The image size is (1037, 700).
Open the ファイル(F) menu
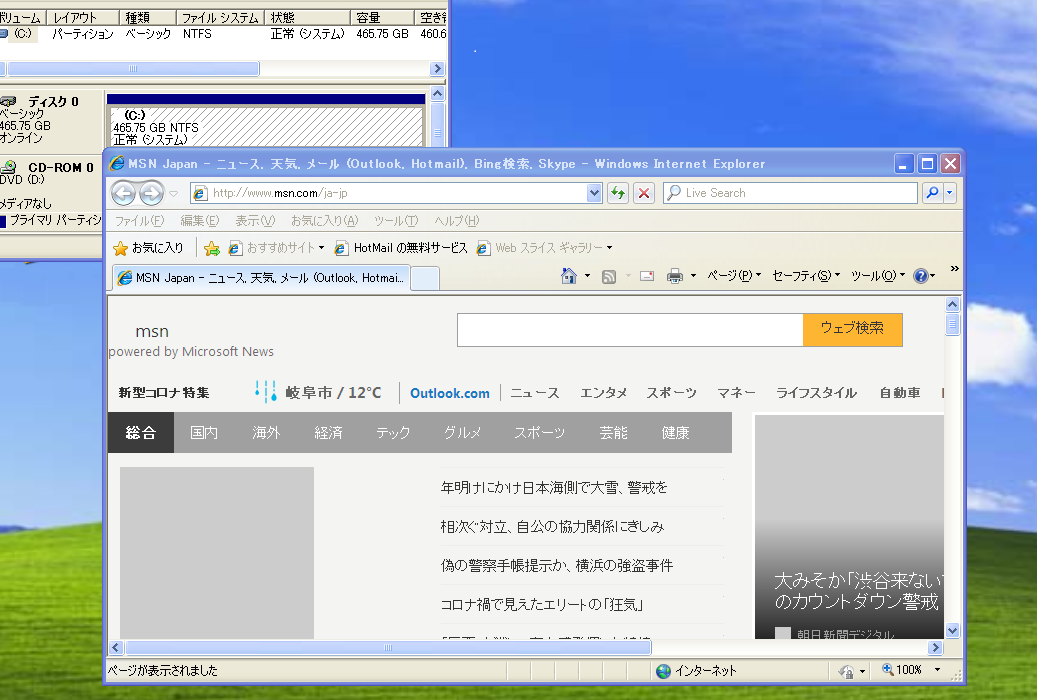[139, 221]
